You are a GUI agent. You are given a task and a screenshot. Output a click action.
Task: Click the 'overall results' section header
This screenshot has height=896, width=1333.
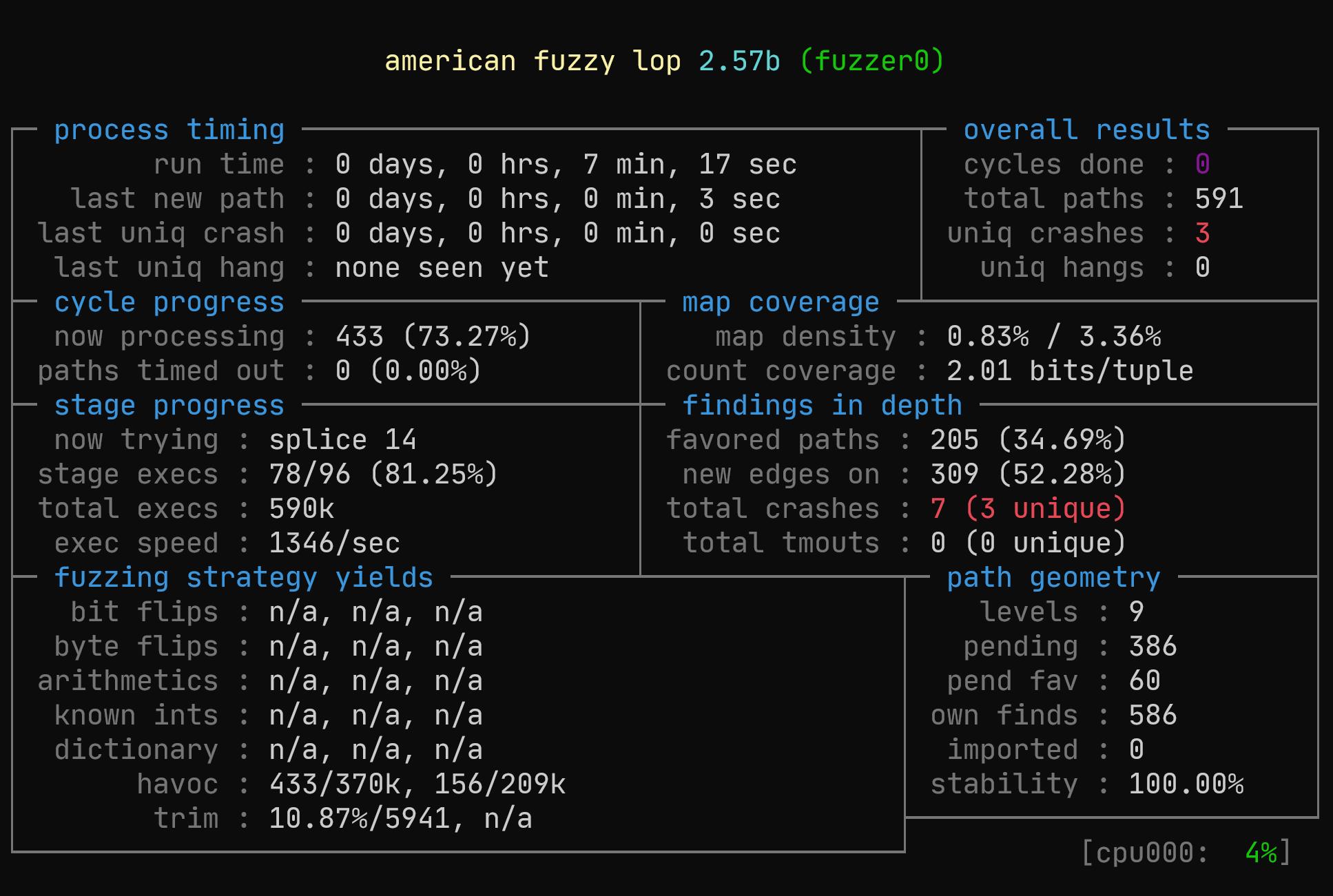coord(1086,130)
